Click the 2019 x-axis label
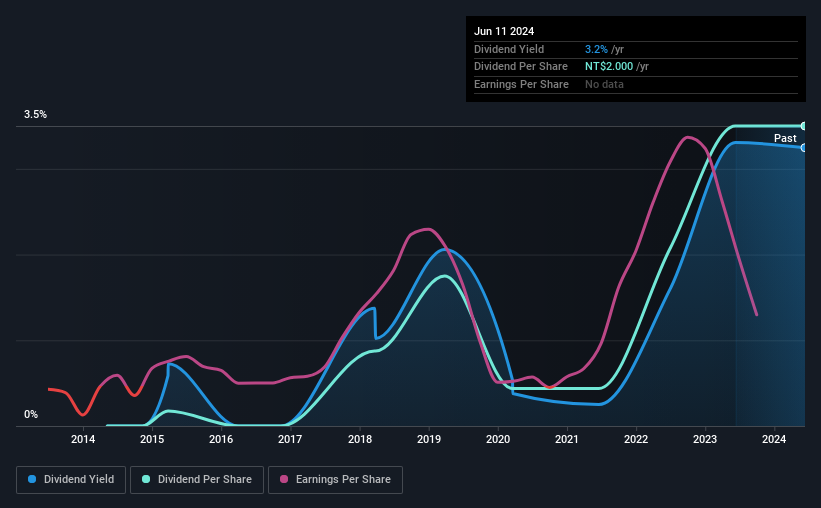This screenshot has height=508, width=821. pos(429,439)
